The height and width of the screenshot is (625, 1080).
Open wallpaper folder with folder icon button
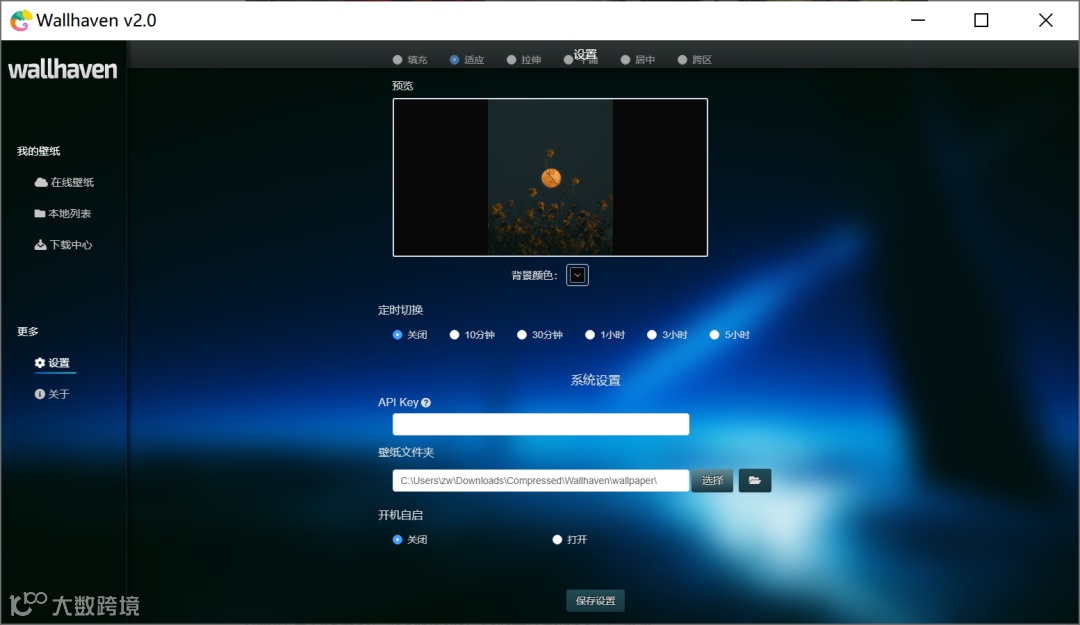pyautogui.click(x=755, y=480)
